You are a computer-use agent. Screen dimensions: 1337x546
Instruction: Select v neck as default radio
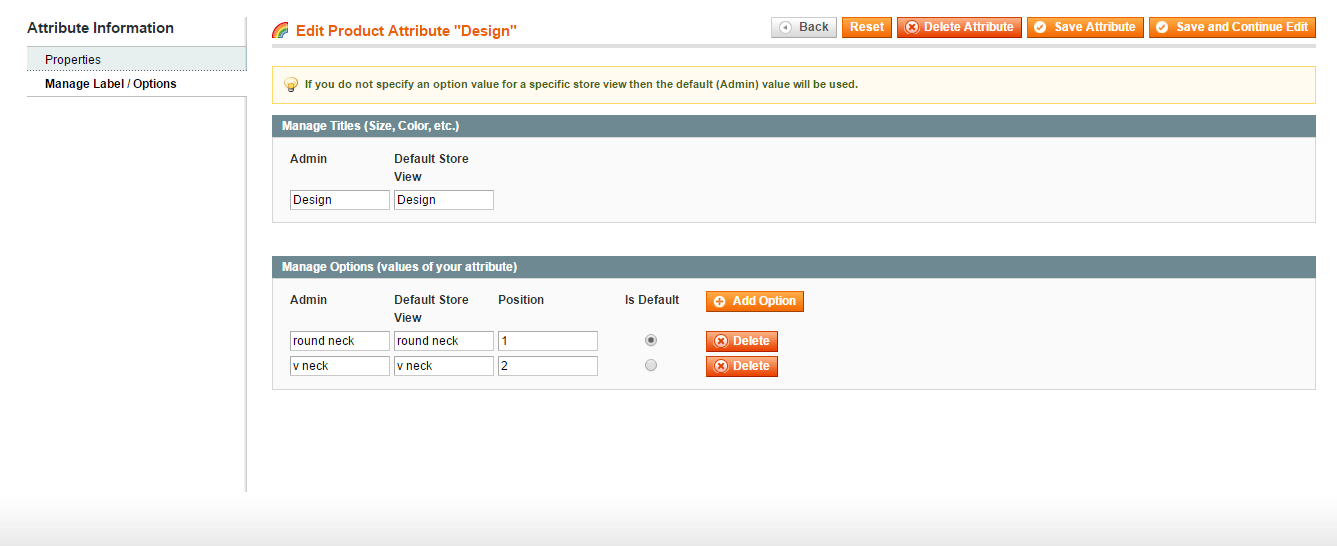(x=651, y=366)
